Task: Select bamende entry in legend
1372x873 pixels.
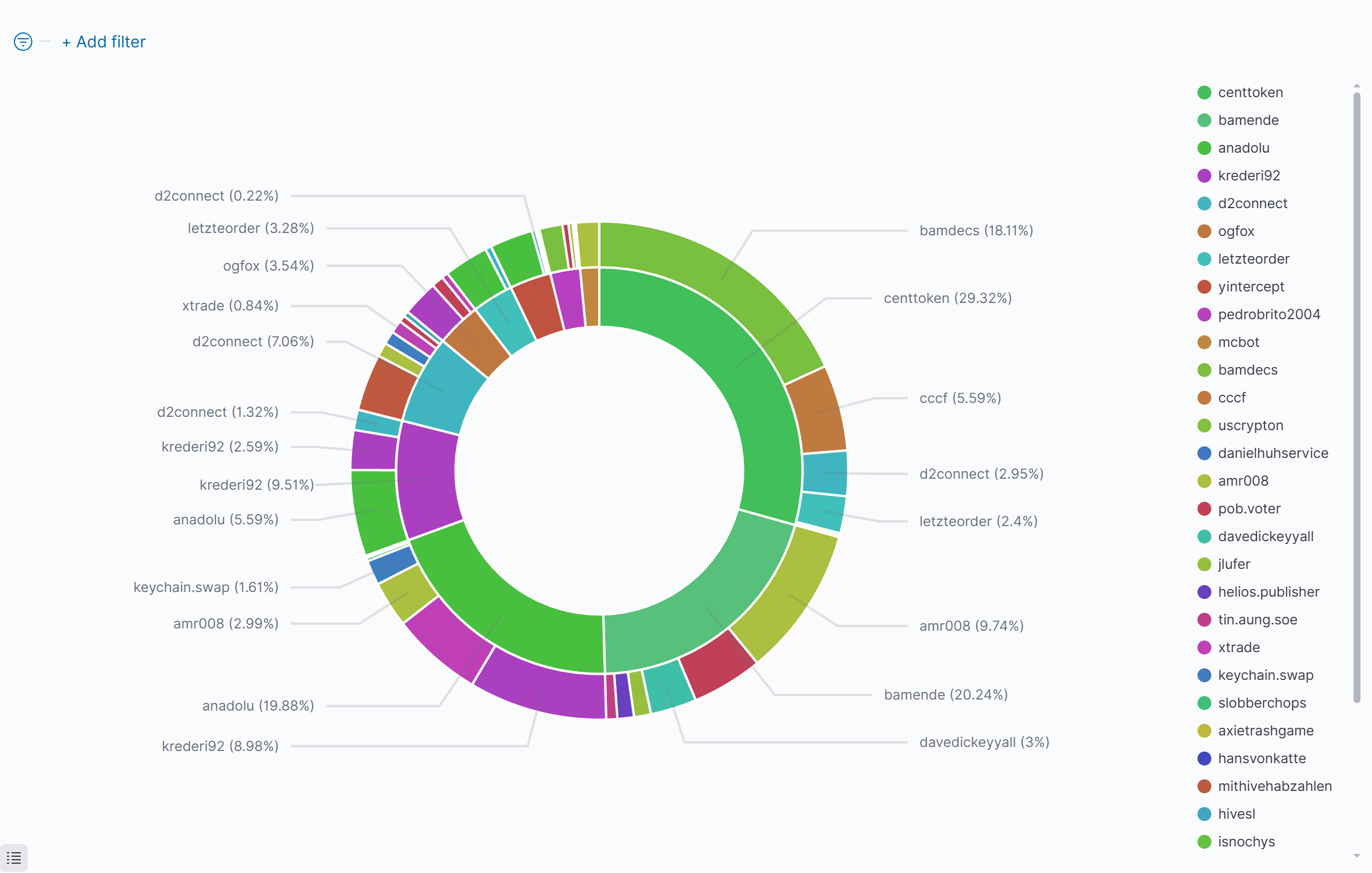Action: [1248, 120]
